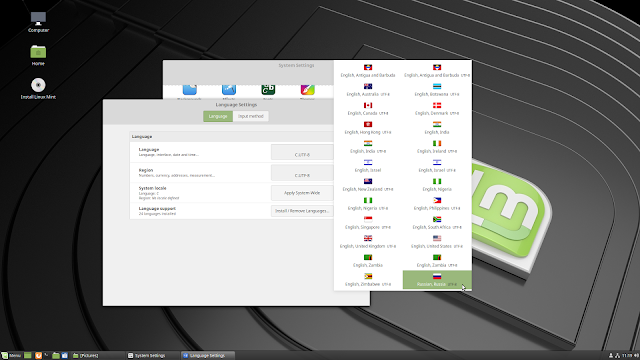This screenshot has width=640, height=360.
Task: Open the Home folder desktop icon
Action: (38, 55)
